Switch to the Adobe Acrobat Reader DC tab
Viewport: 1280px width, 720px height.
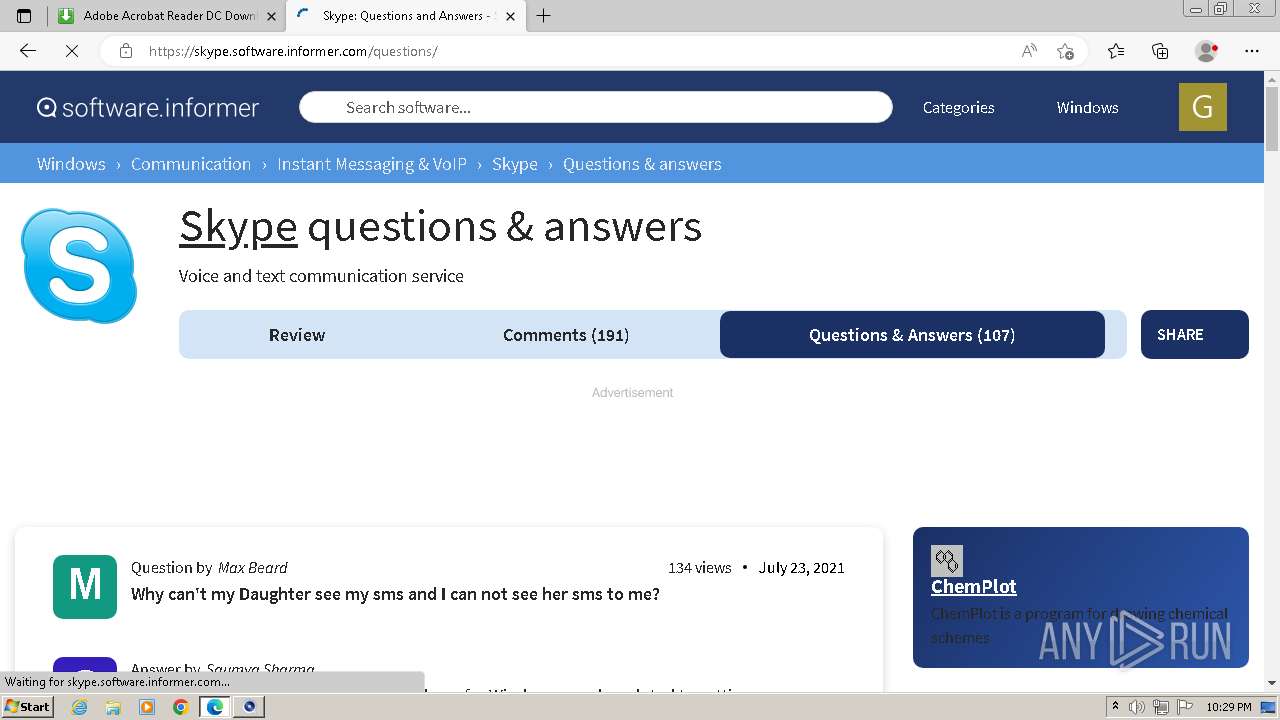coord(168,16)
